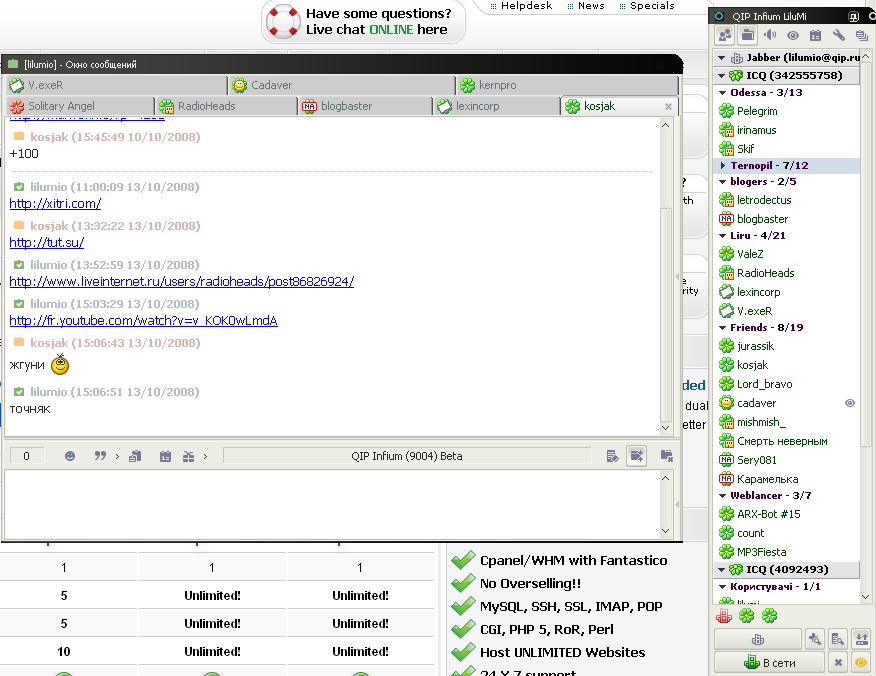Open the smiley picker in the chat toolbar
This screenshot has width=876, height=676.
point(70,456)
